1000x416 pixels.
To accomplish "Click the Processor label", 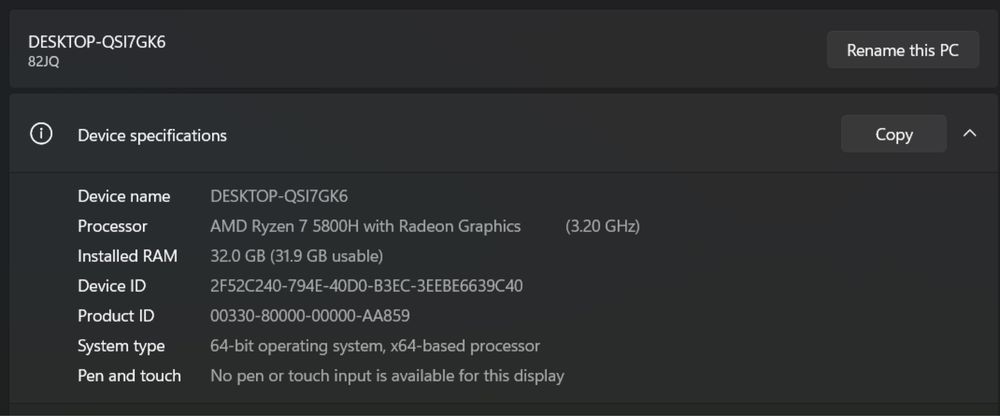I will click(112, 226).
